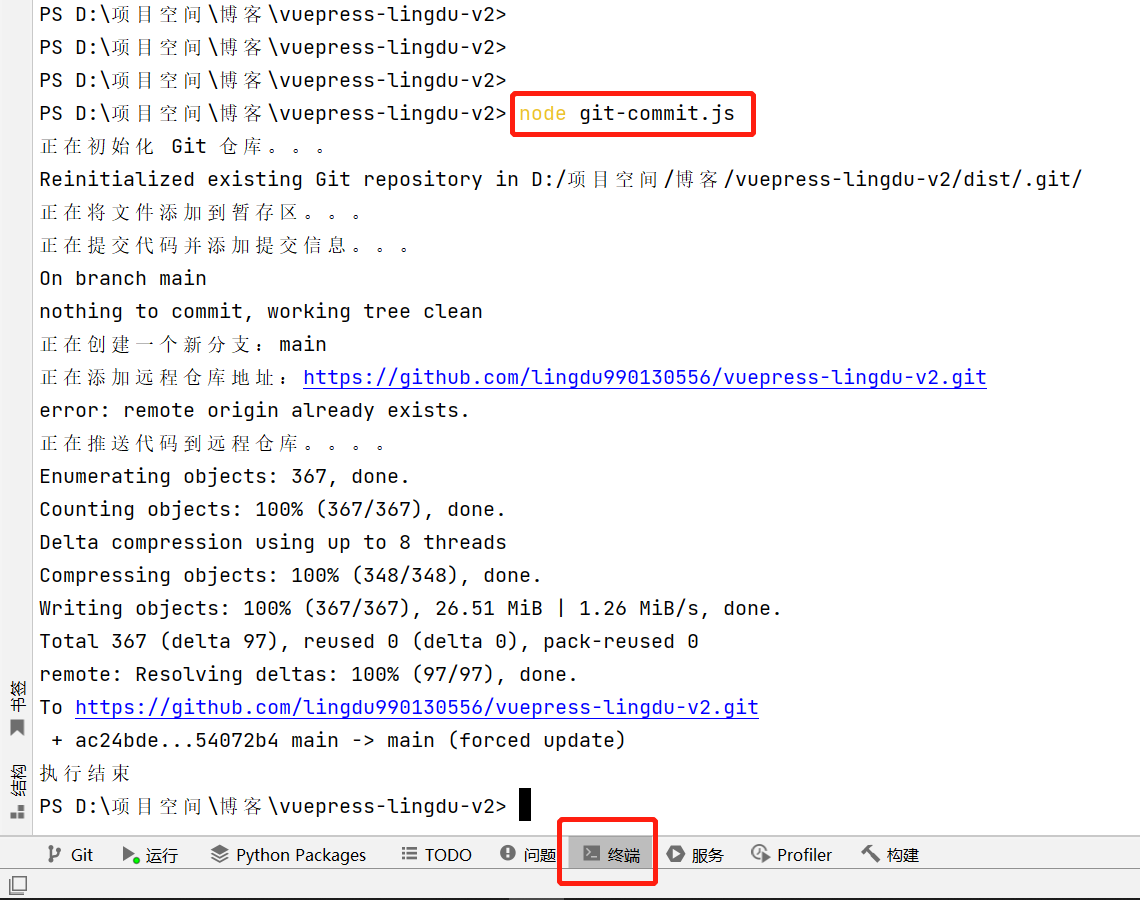The image size is (1140, 900).
Task: Click the tool windows quick-access icon in status bar
Action: [x=18, y=884]
